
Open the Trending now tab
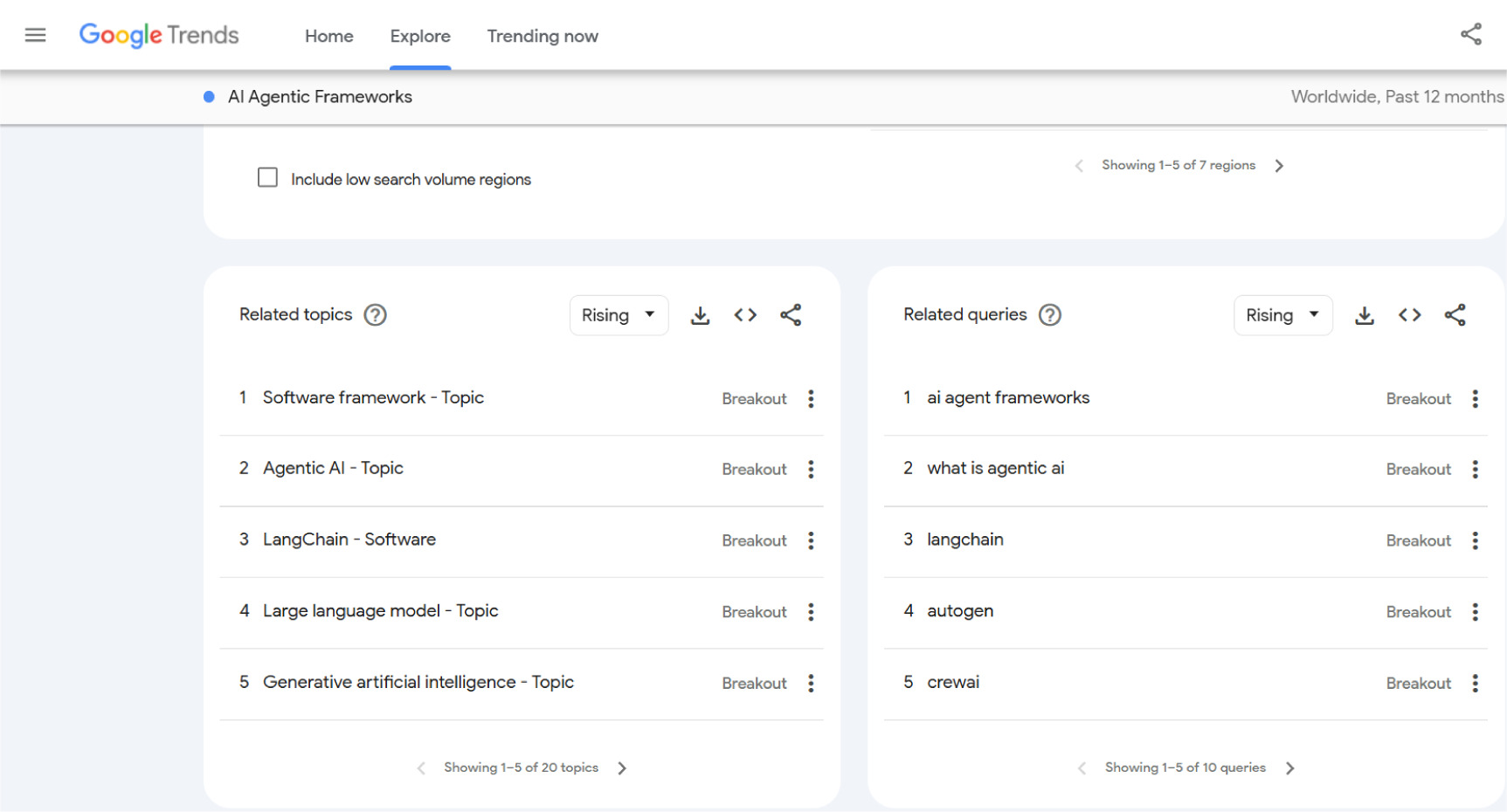point(543,36)
